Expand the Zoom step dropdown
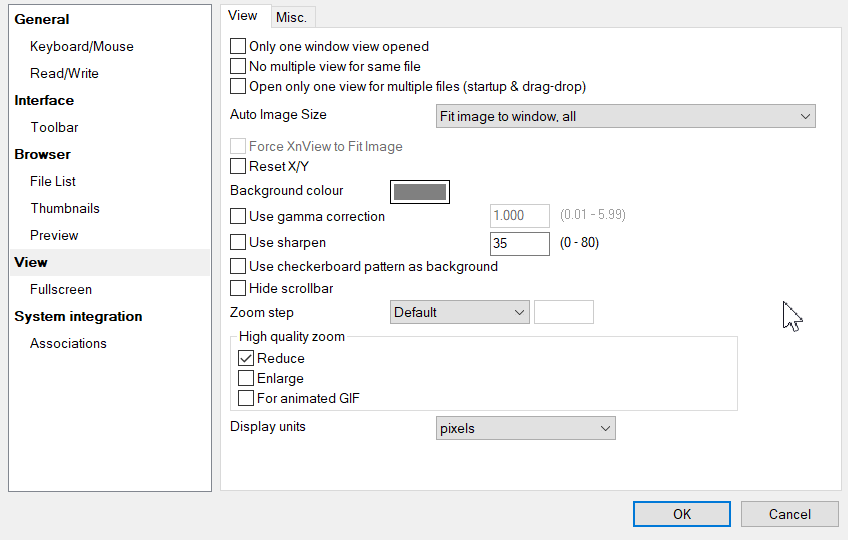The height and width of the screenshot is (540, 848). pyautogui.click(x=460, y=313)
